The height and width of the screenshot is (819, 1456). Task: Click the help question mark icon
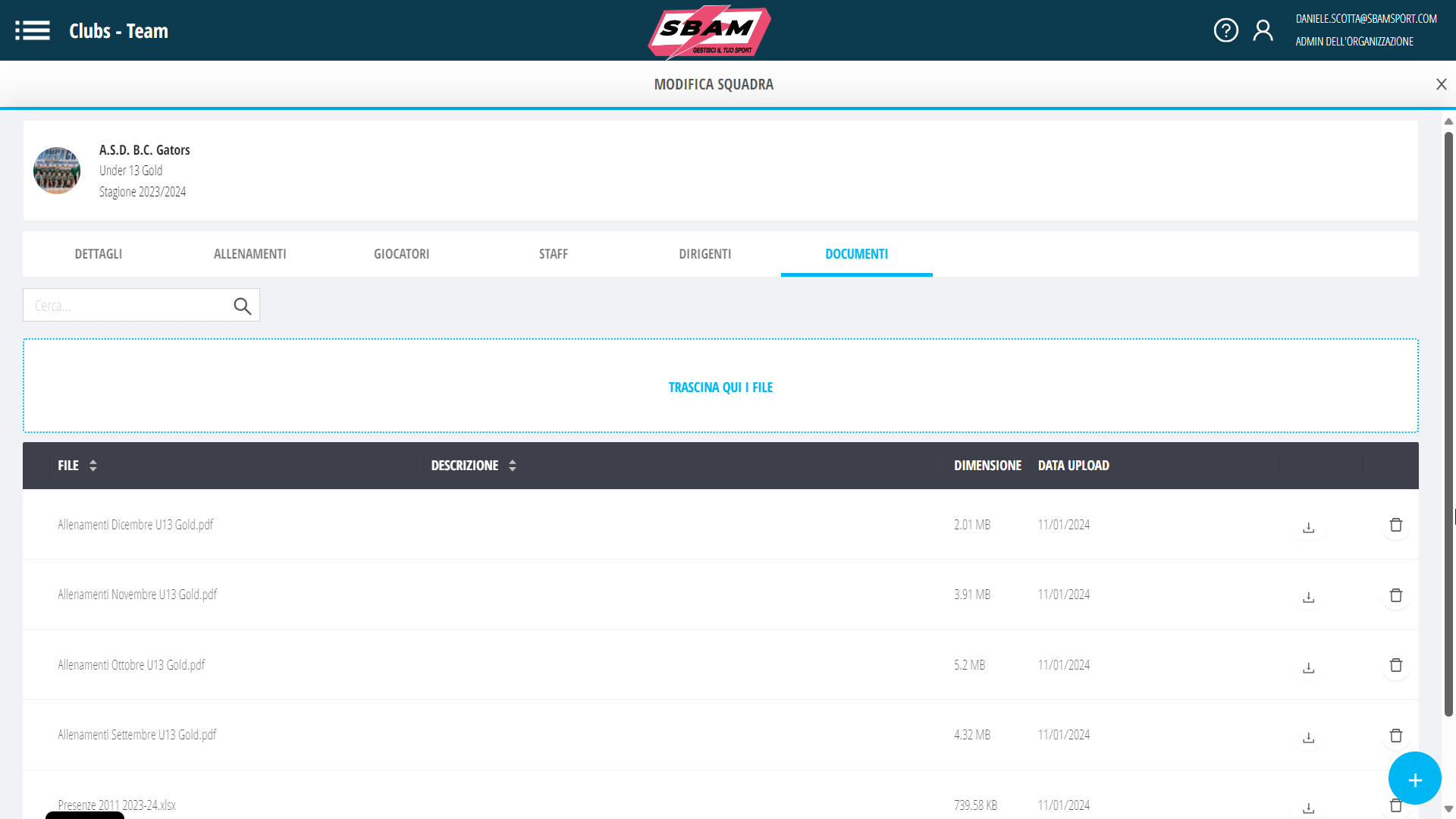[x=1225, y=30]
